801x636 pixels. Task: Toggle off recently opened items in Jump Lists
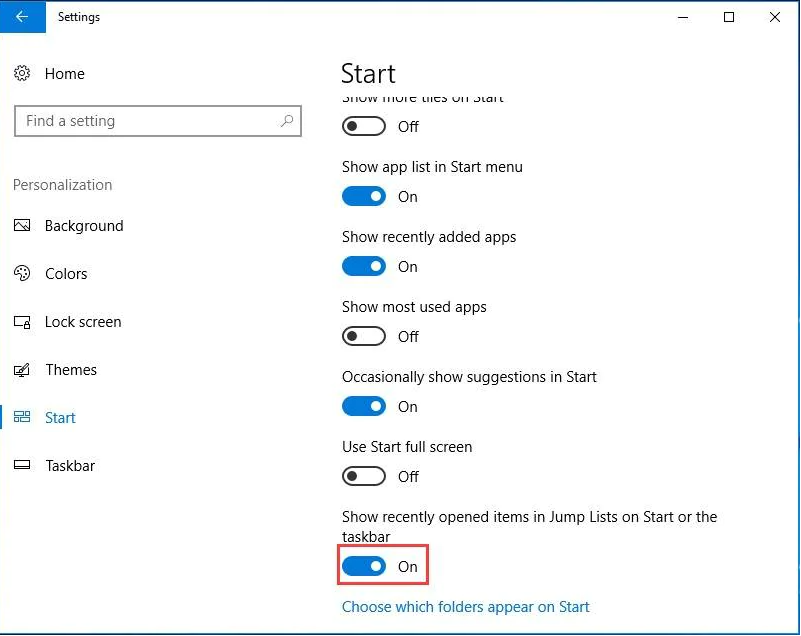[x=364, y=567]
